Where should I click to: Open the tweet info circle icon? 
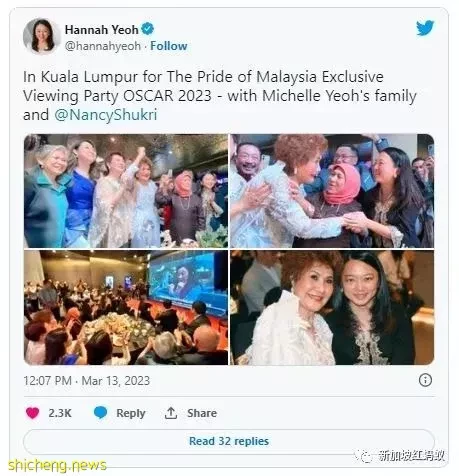click(x=425, y=380)
